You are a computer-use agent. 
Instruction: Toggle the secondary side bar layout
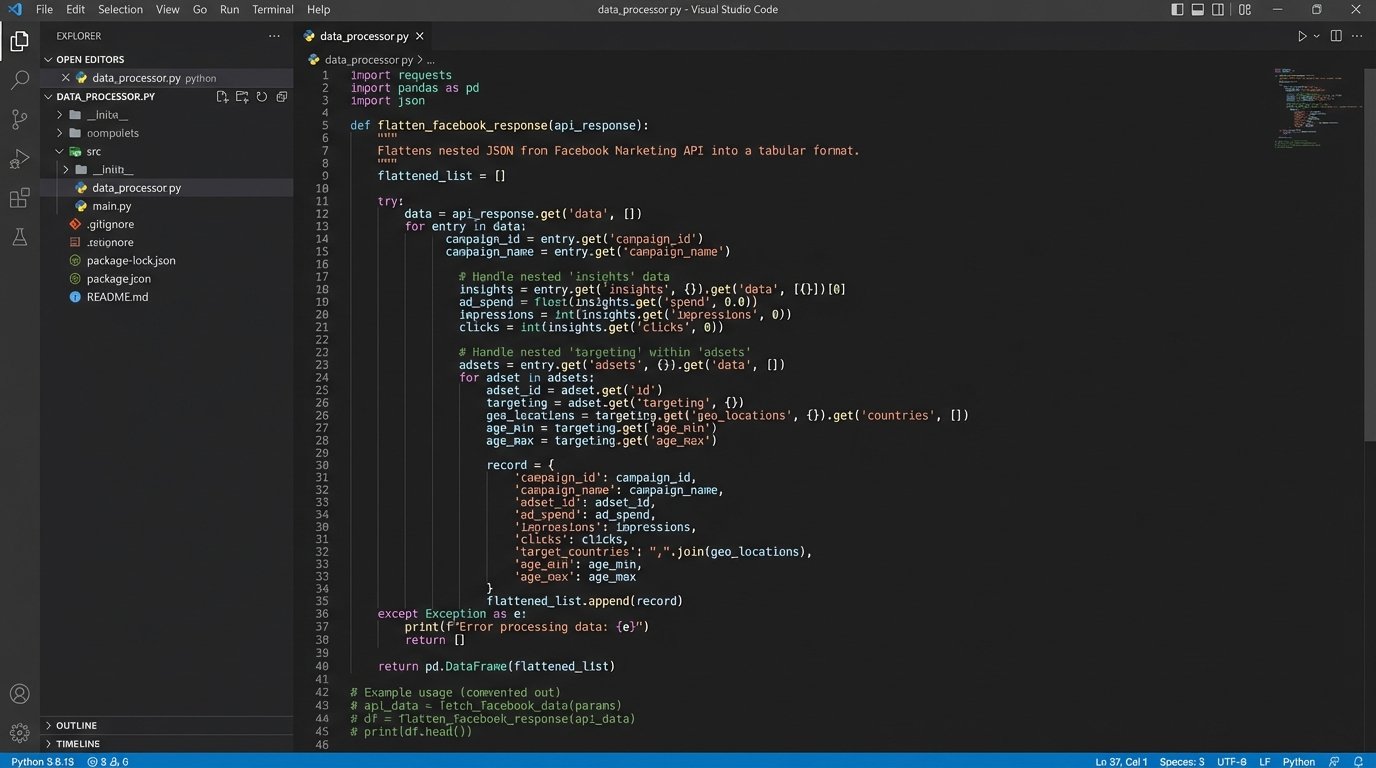1218,10
